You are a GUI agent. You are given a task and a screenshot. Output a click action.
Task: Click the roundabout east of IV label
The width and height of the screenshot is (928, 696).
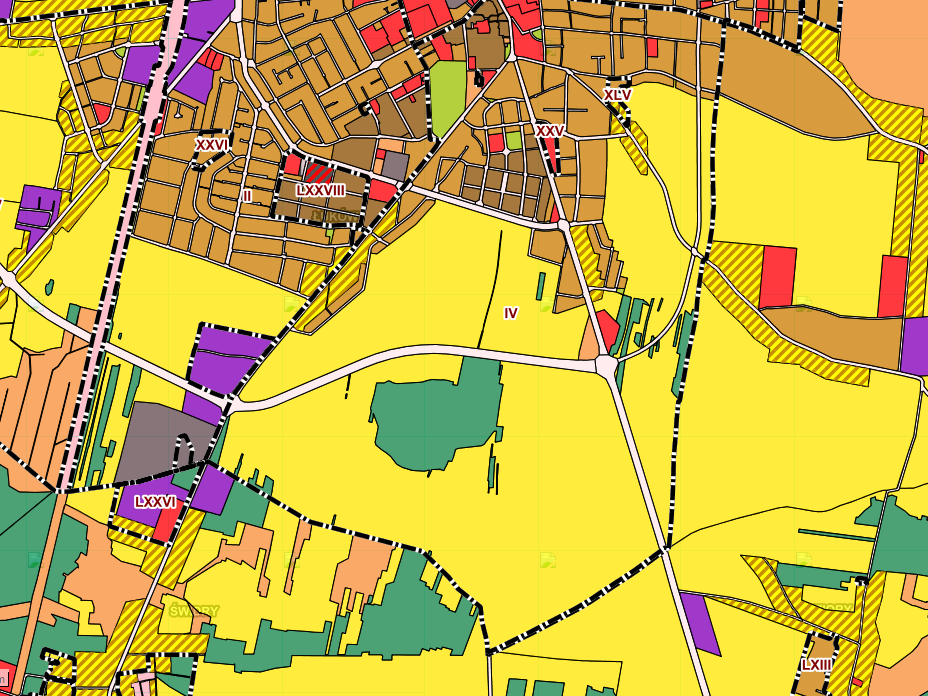tap(607, 366)
